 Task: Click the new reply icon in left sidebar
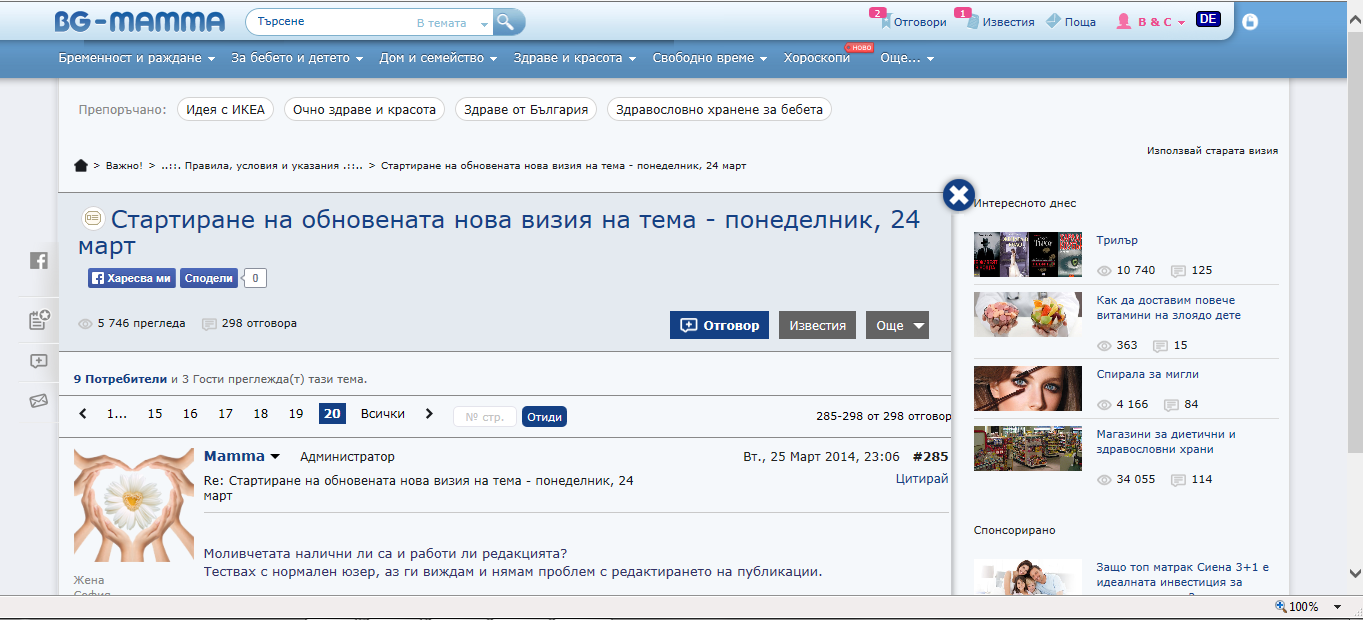[x=39, y=361]
